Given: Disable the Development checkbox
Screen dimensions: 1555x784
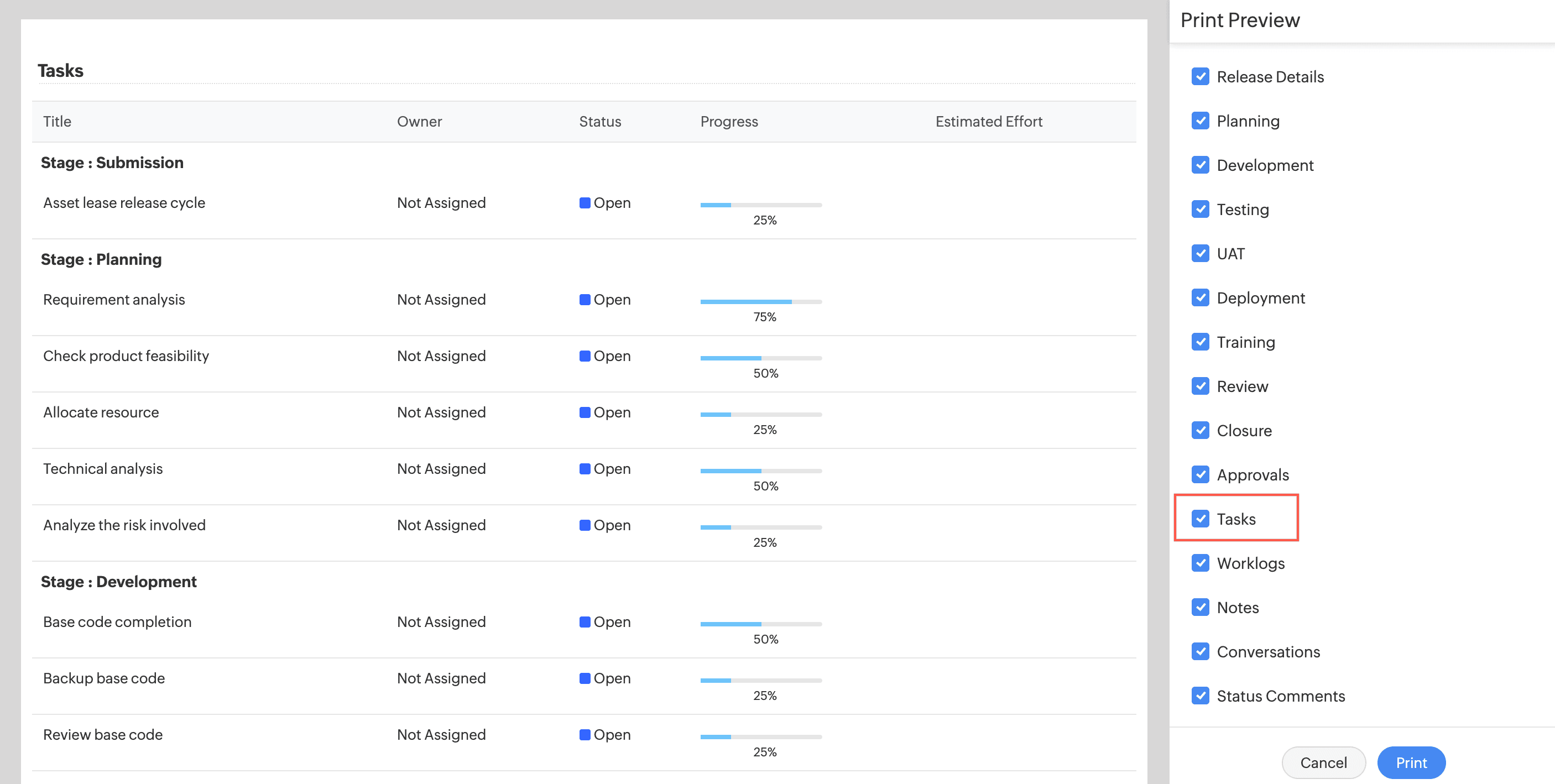Looking at the screenshot, I should (1200, 165).
